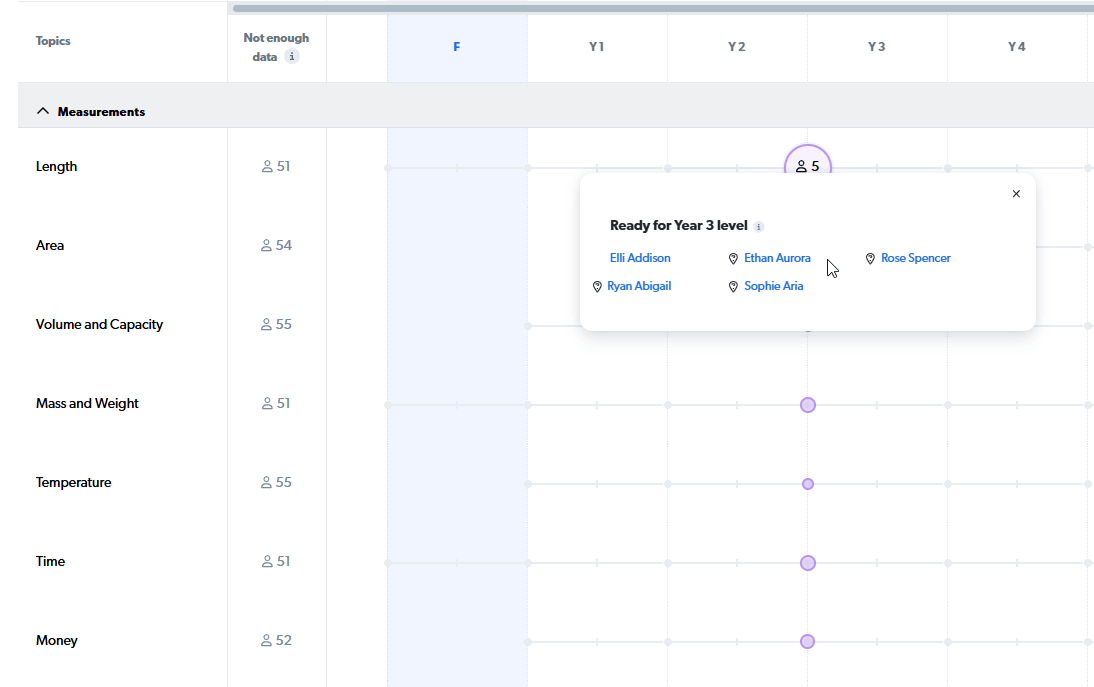Click info icon beside Not enough data
Viewport: 1094px width, 687px height.
click(292, 56)
